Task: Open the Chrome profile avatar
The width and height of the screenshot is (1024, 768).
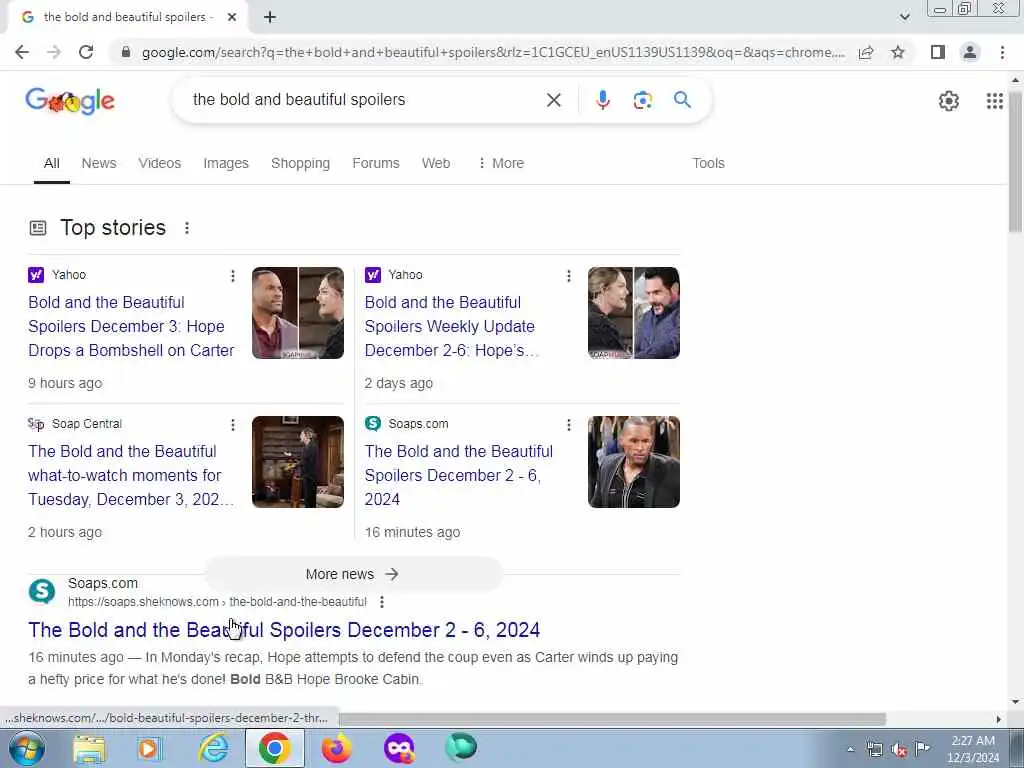Action: point(970,52)
